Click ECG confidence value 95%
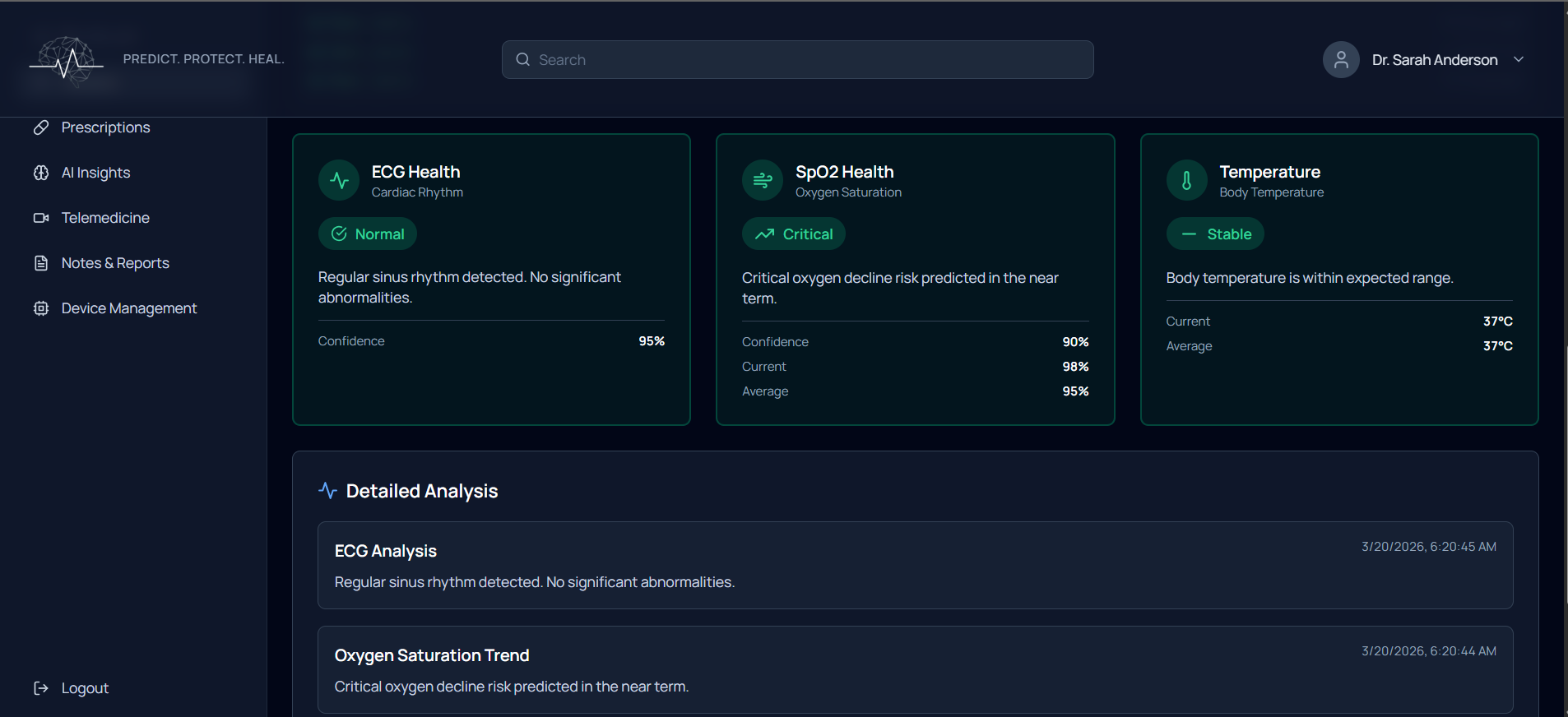The height and width of the screenshot is (717, 1568). click(x=652, y=341)
